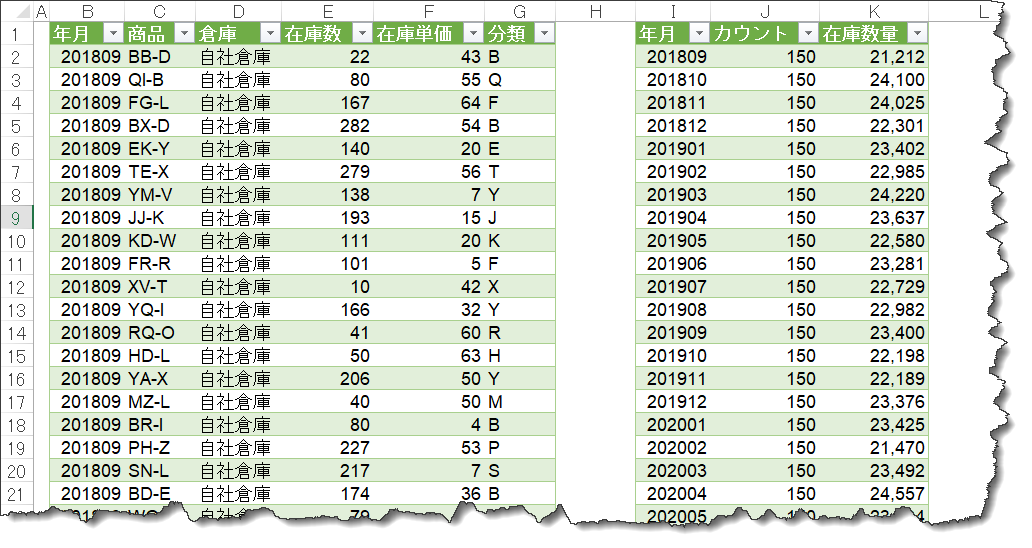Click cell containing HD-L
The height and width of the screenshot is (548, 1032).
(x=159, y=356)
